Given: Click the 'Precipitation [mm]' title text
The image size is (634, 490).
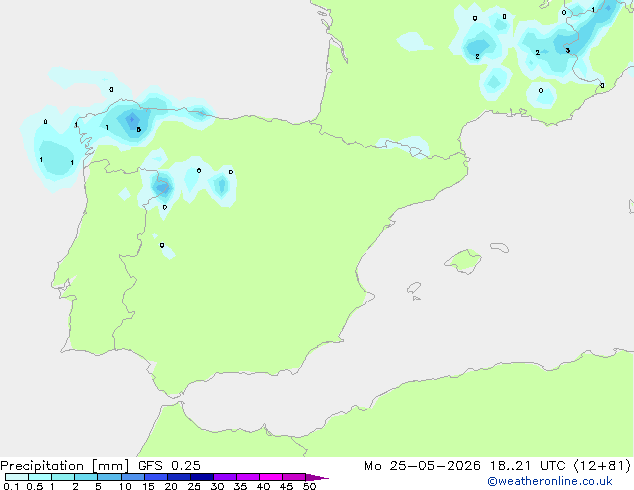Looking at the screenshot, I should 65,466.
